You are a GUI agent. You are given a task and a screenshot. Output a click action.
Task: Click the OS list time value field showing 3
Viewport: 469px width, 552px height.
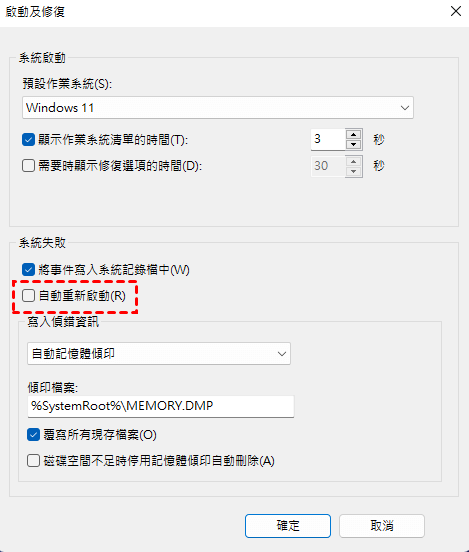[328, 139]
